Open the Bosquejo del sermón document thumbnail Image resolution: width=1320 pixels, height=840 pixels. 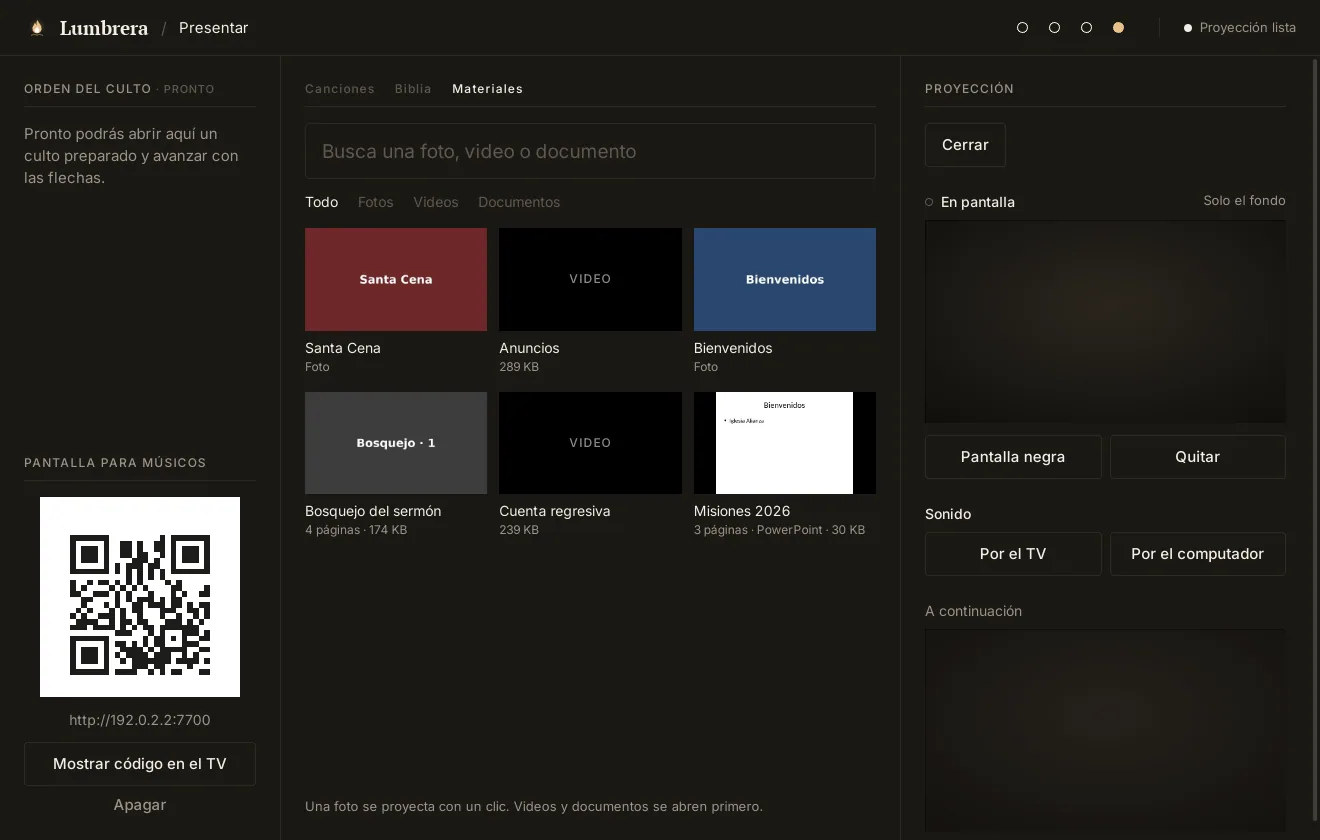(396, 443)
